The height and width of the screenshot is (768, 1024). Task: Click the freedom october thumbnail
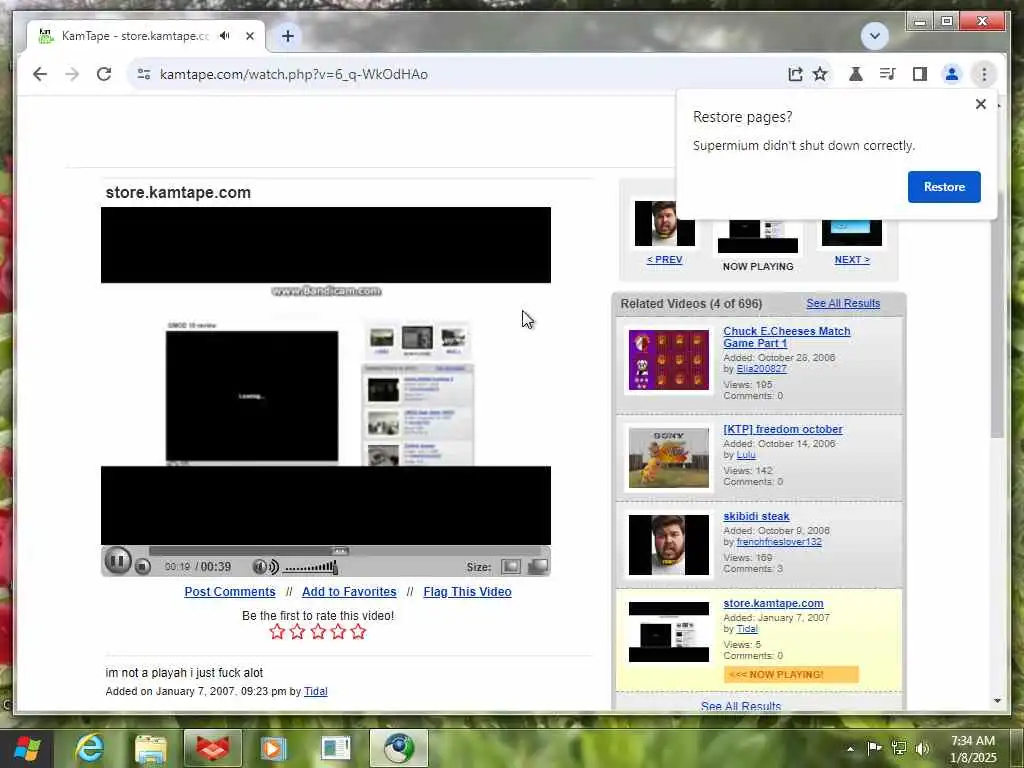(669, 457)
